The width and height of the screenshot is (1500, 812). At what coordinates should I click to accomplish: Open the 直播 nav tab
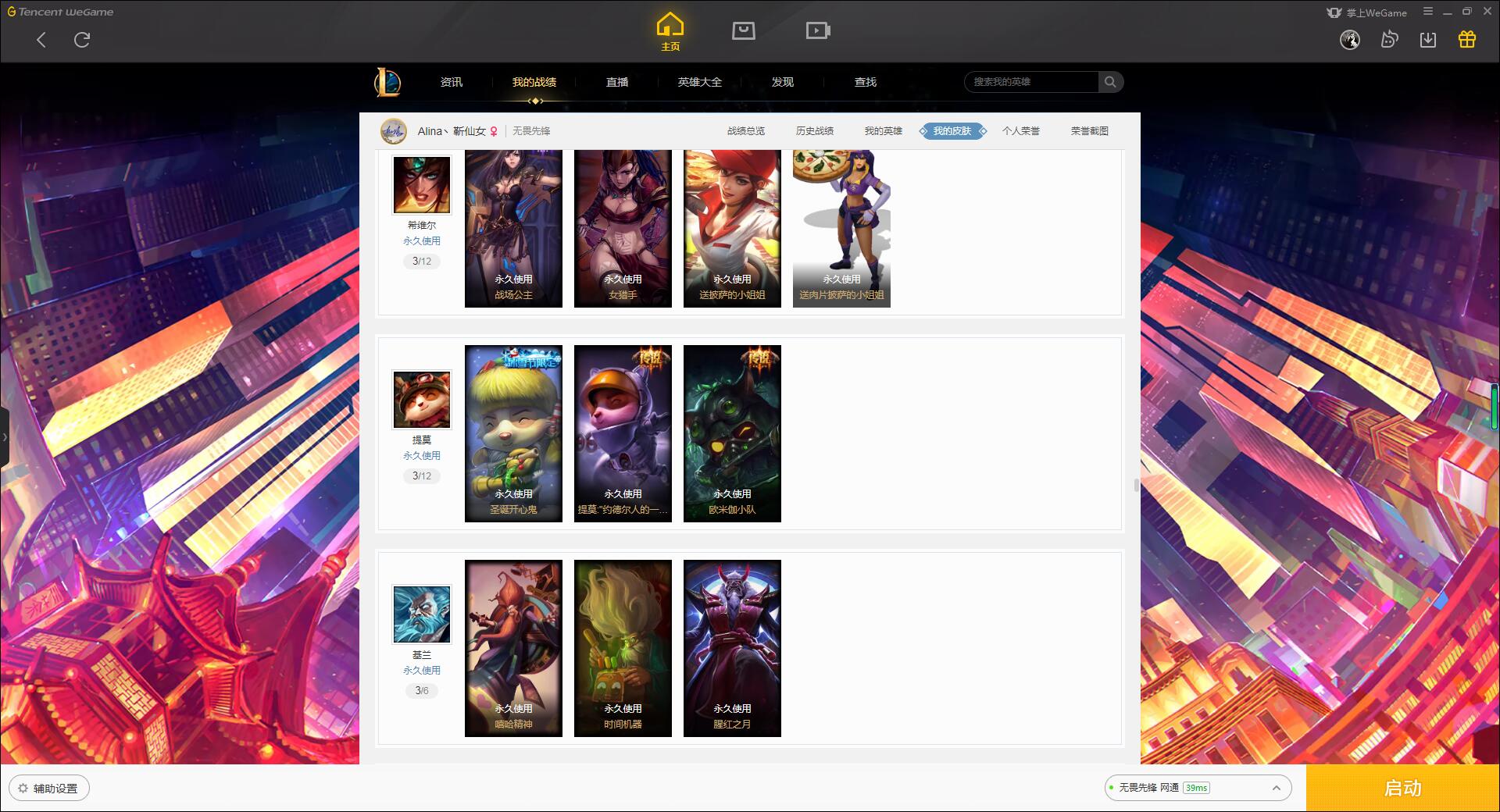coord(617,82)
